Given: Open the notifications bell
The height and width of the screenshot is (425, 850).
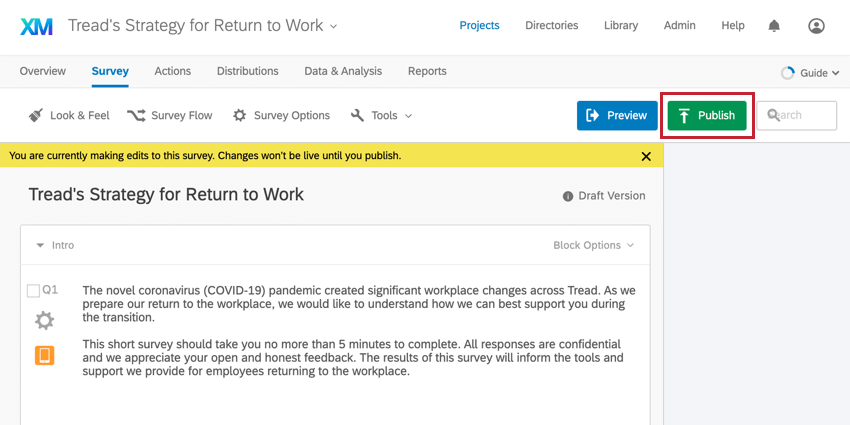Looking at the screenshot, I should (x=775, y=25).
